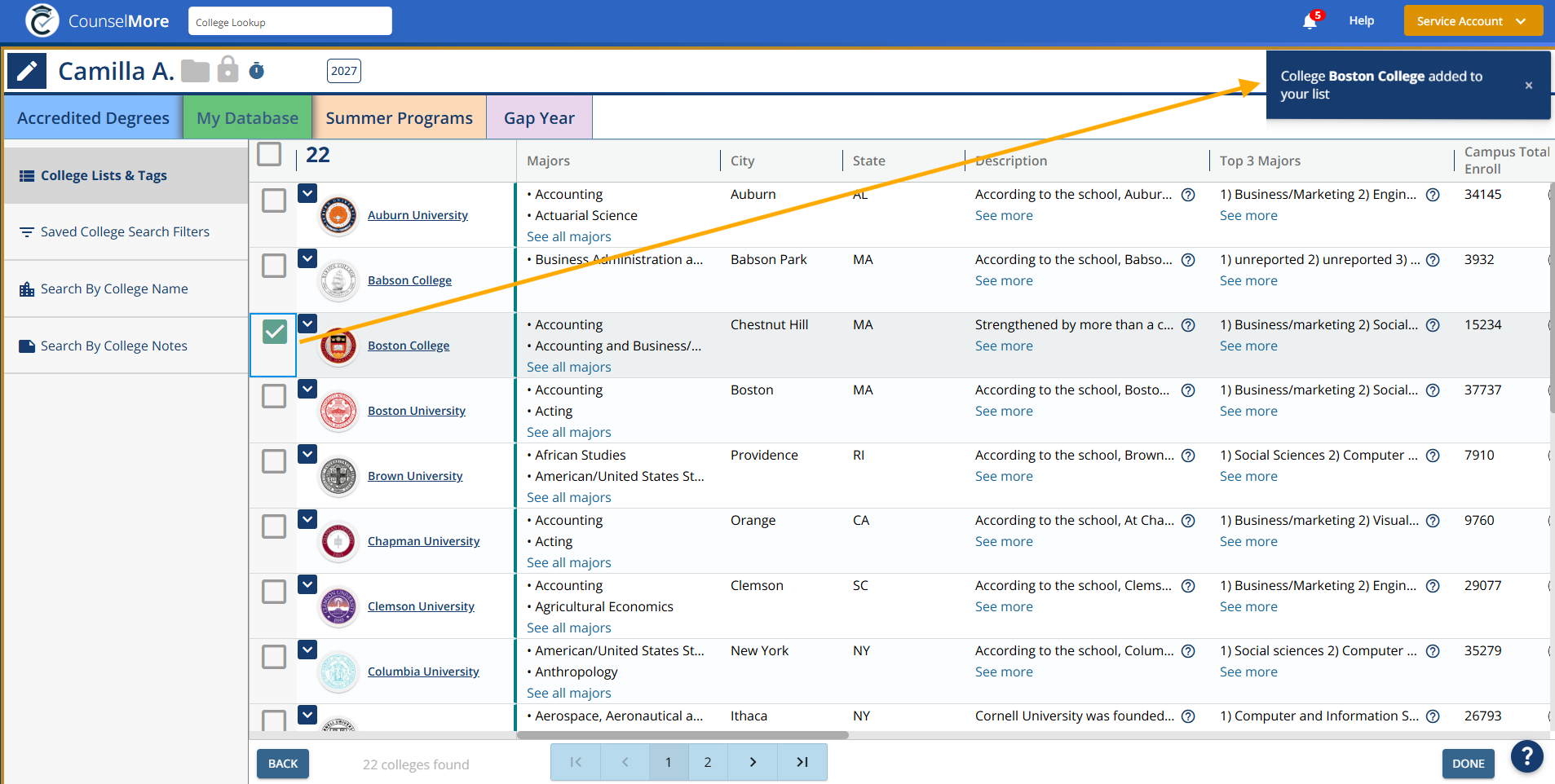This screenshot has height=784, width=1555.
Task: Click the Brown University seal logo
Action: (x=338, y=477)
